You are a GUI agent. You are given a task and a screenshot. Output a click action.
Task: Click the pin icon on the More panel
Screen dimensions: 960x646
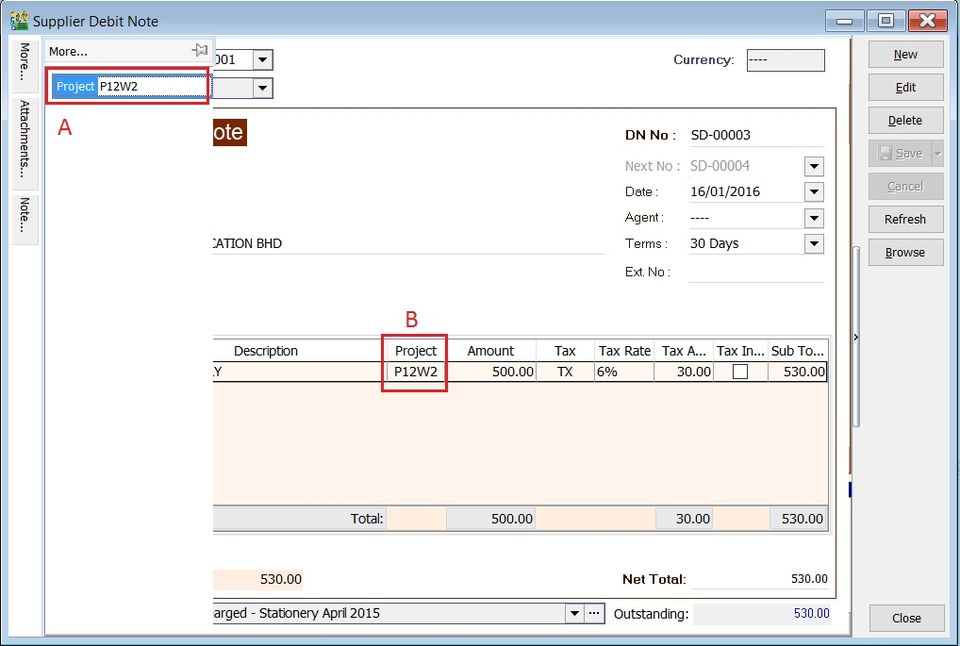199,48
